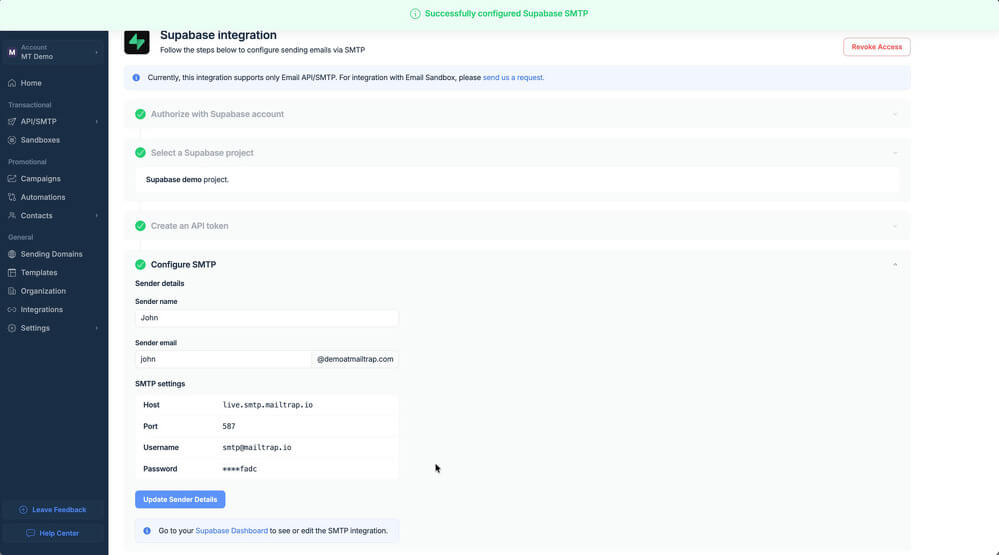Click the Integrations sidebar icon
Screen dimensions: 999x555
[12, 310]
